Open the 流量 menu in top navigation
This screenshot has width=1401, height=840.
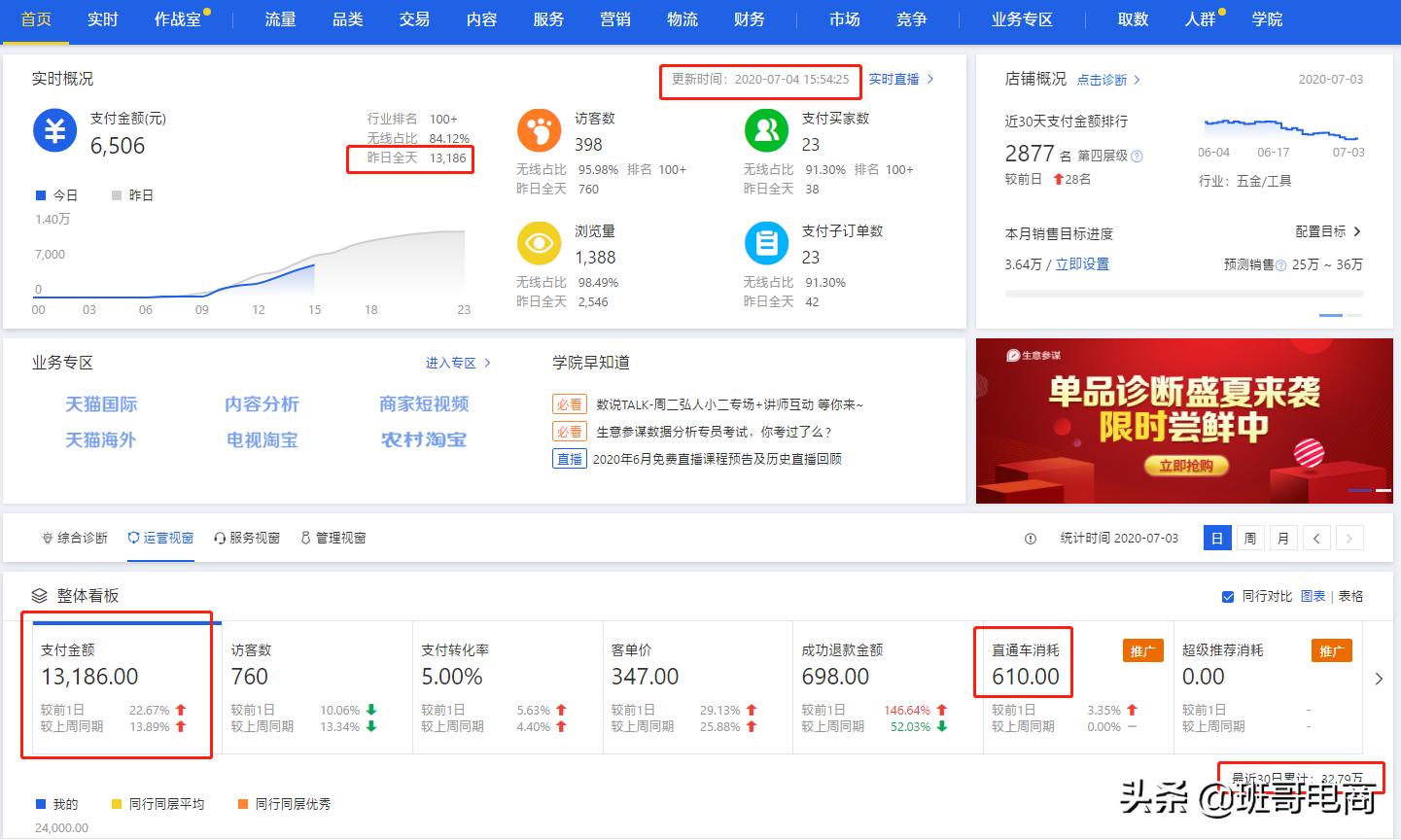[x=279, y=19]
